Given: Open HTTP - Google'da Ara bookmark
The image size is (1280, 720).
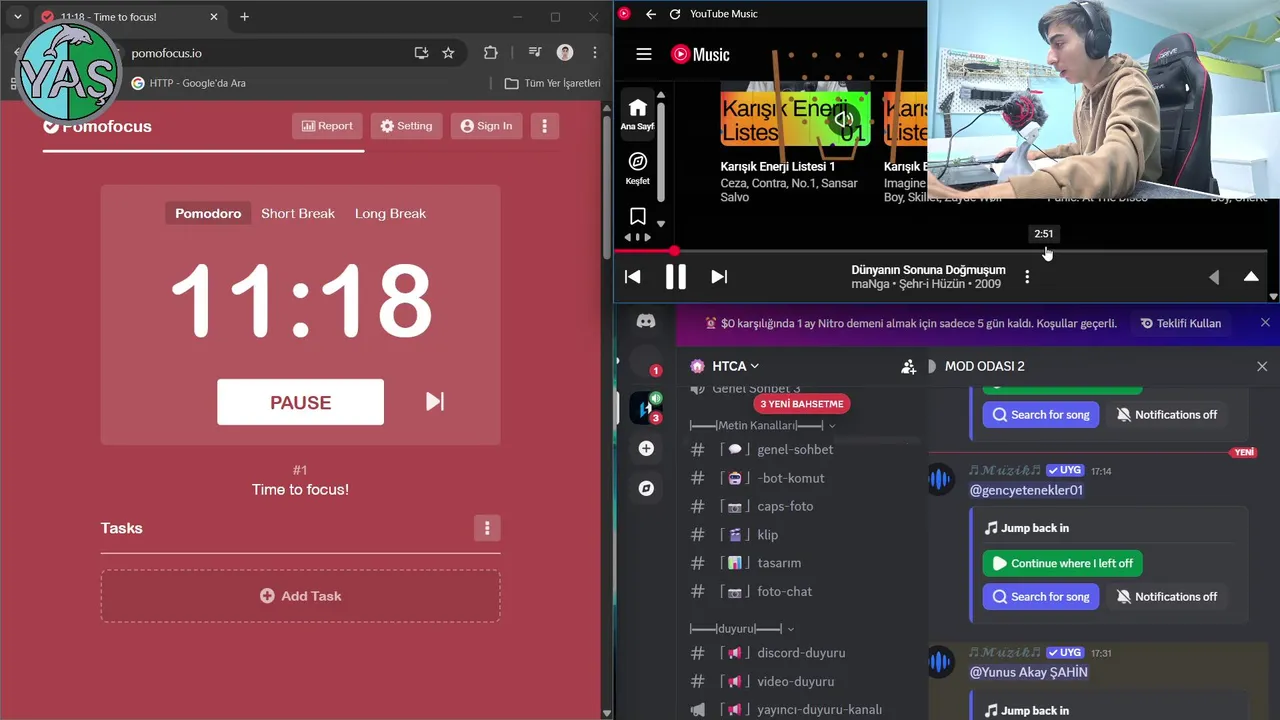Looking at the screenshot, I should (189, 83).
